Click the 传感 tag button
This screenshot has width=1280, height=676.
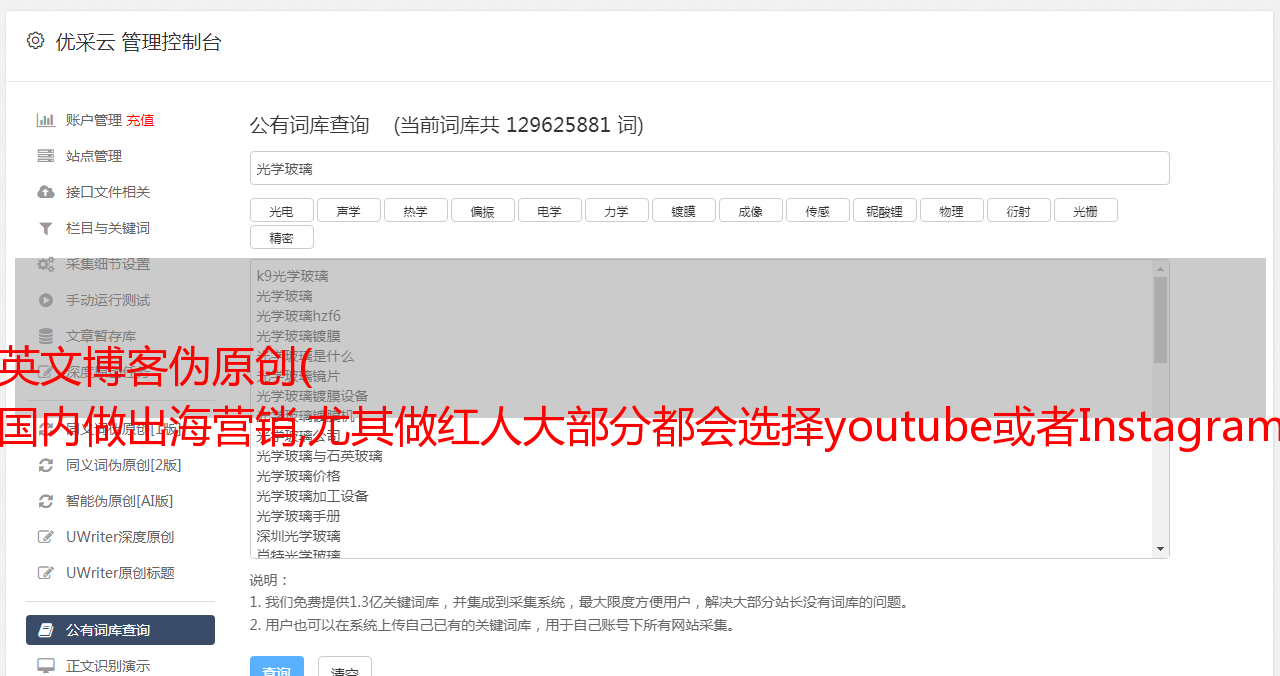click(817, 210)
